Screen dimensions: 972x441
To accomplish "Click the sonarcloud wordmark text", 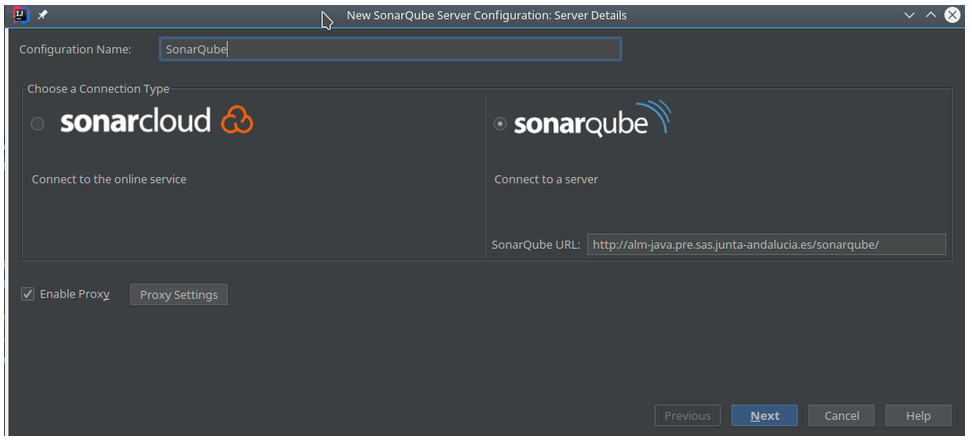I will tap(135, 120).
